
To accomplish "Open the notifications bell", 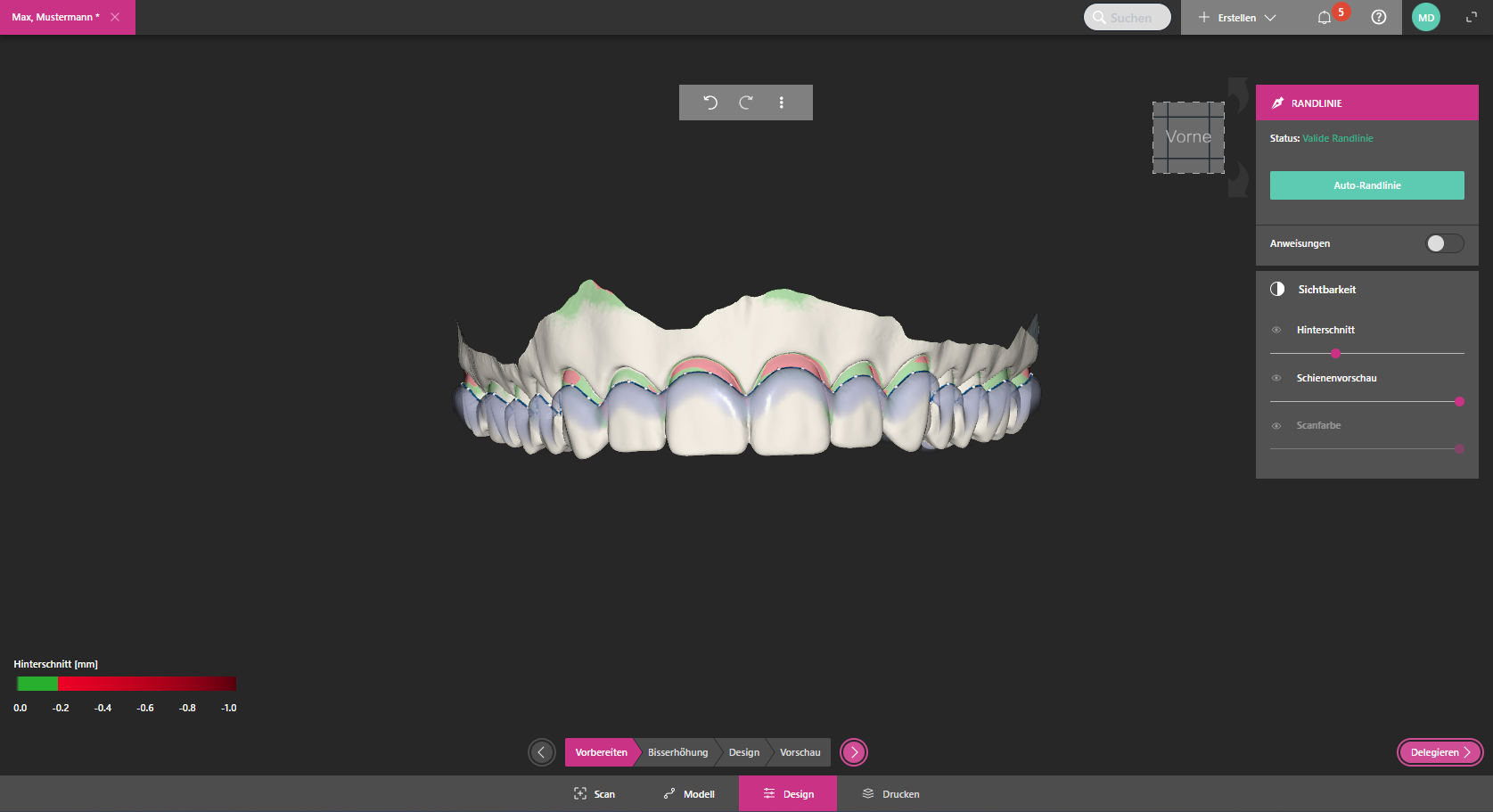I will tap(1325, 18).
